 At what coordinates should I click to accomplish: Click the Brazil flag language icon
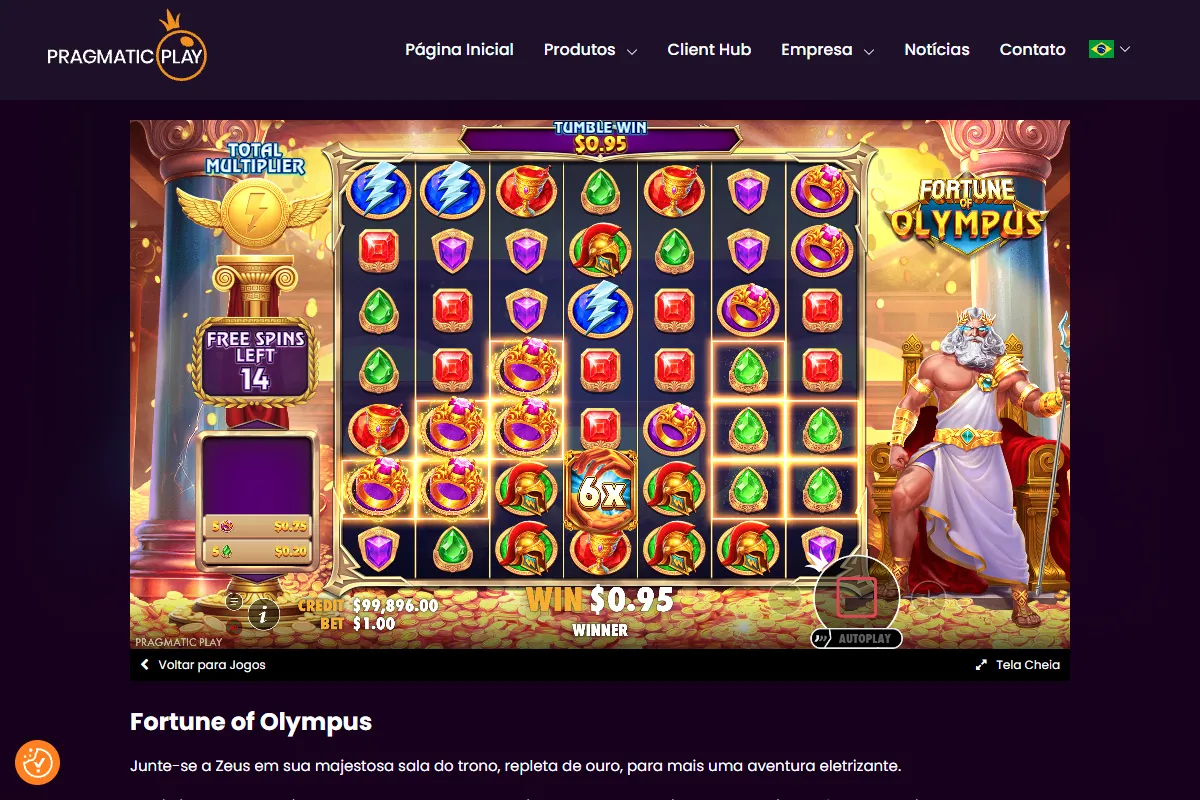1101,49
